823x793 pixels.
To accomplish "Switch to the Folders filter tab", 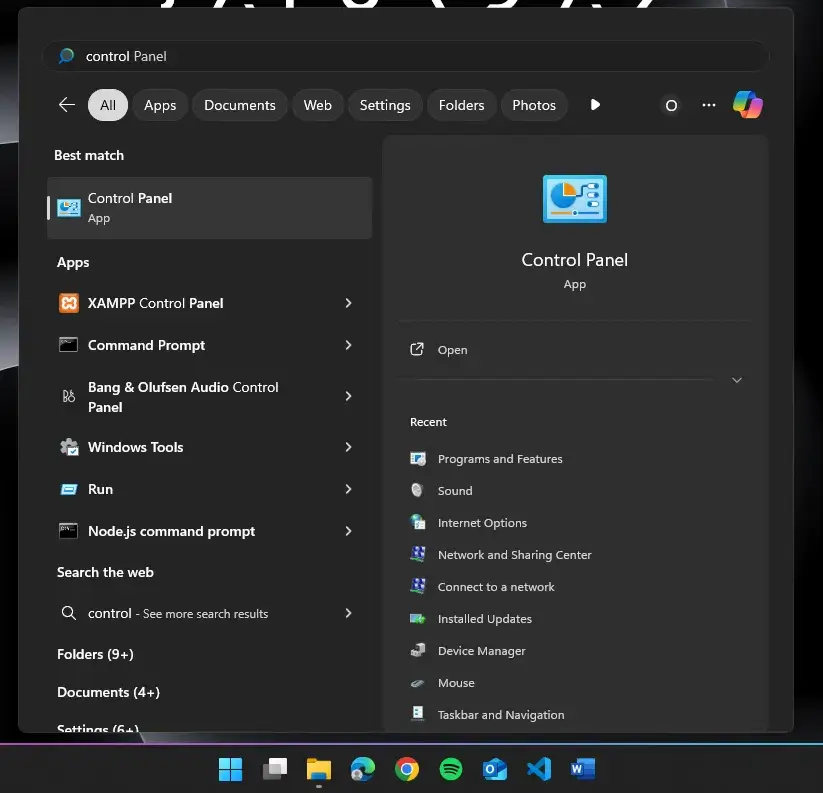I will coord(461,105).
